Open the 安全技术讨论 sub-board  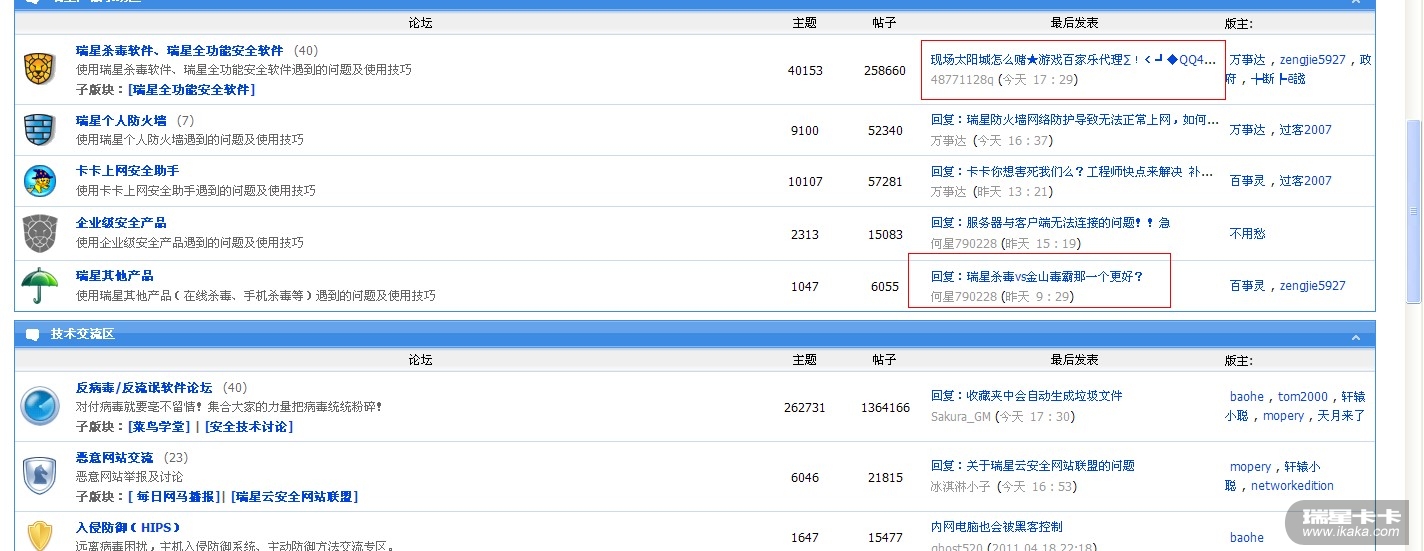[x=249, y=426]
